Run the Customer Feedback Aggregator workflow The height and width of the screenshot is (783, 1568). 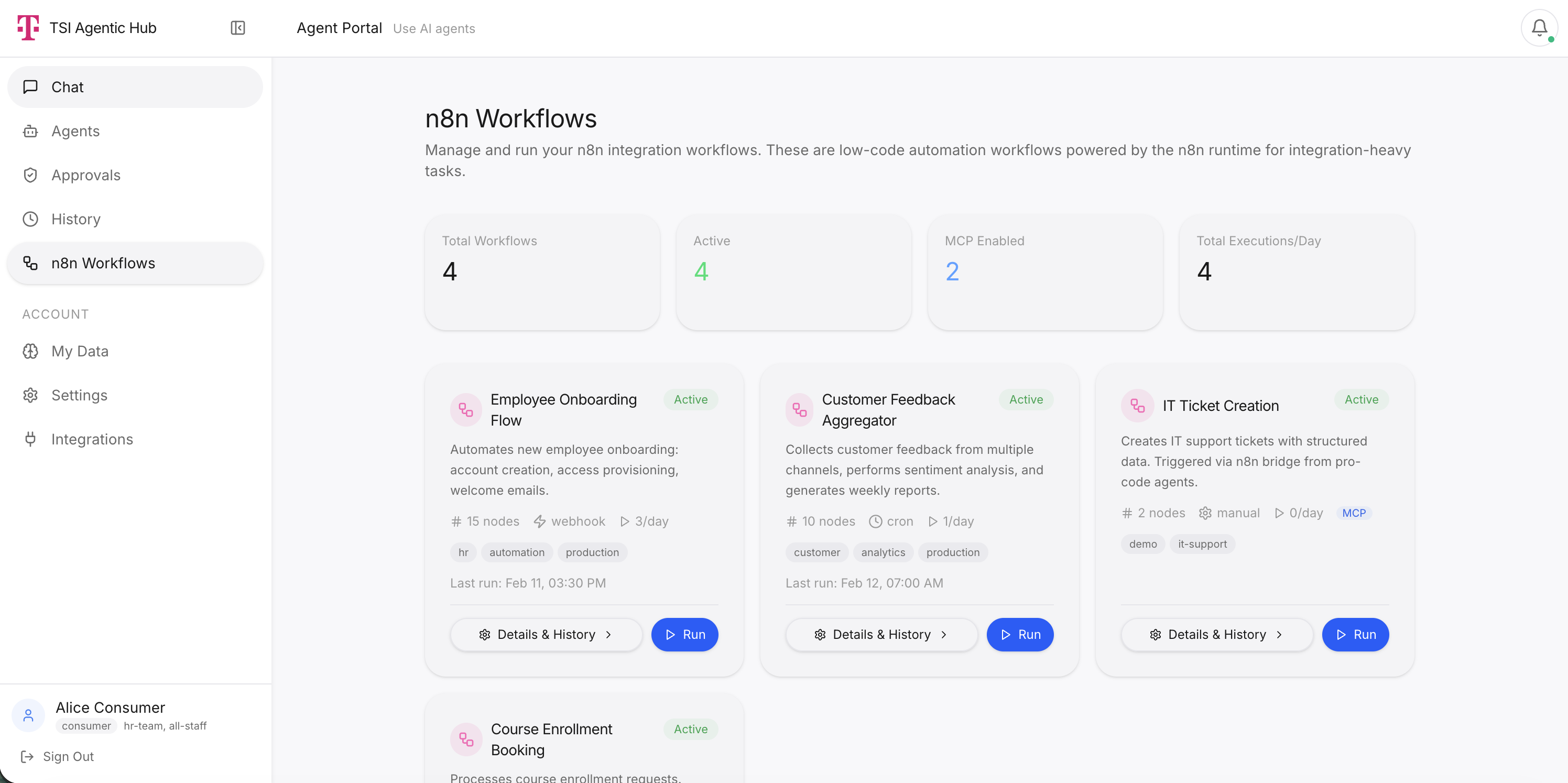[x=1020, y=635]
